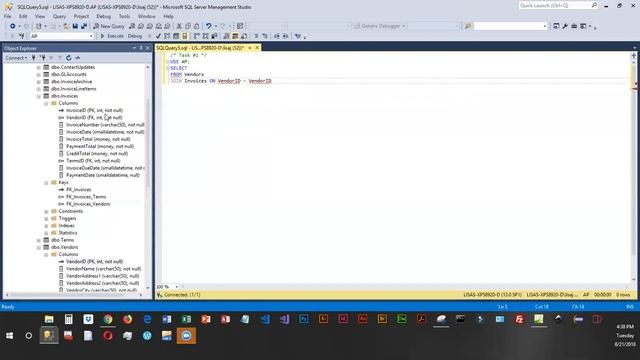Open the Help menu
The height and width of the screenshot is (360, 640).
tap(168, 16)
